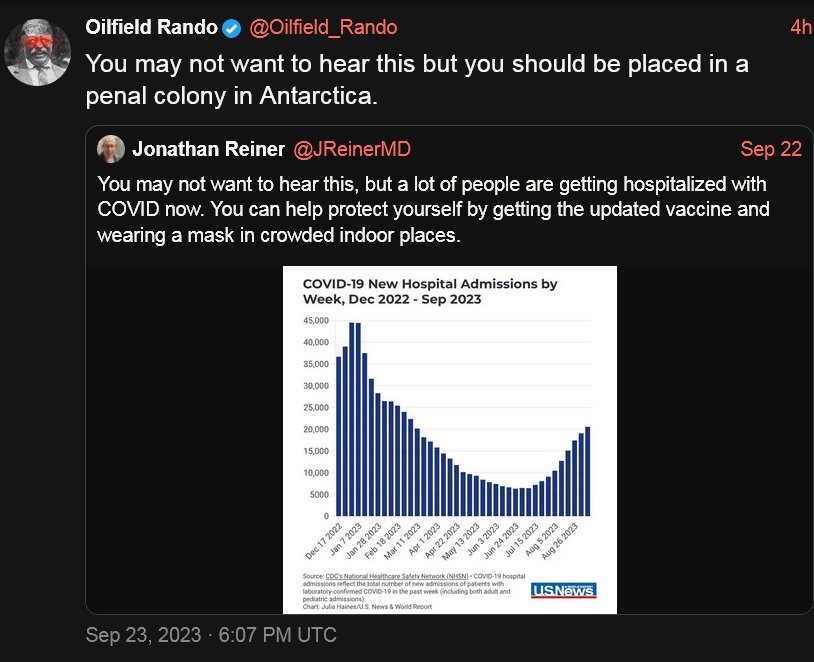Image resolution: width=814 pixels, height=662 pixels.
Task: Click the Chart: Julia Haines credit line
Action: [367, 606]
